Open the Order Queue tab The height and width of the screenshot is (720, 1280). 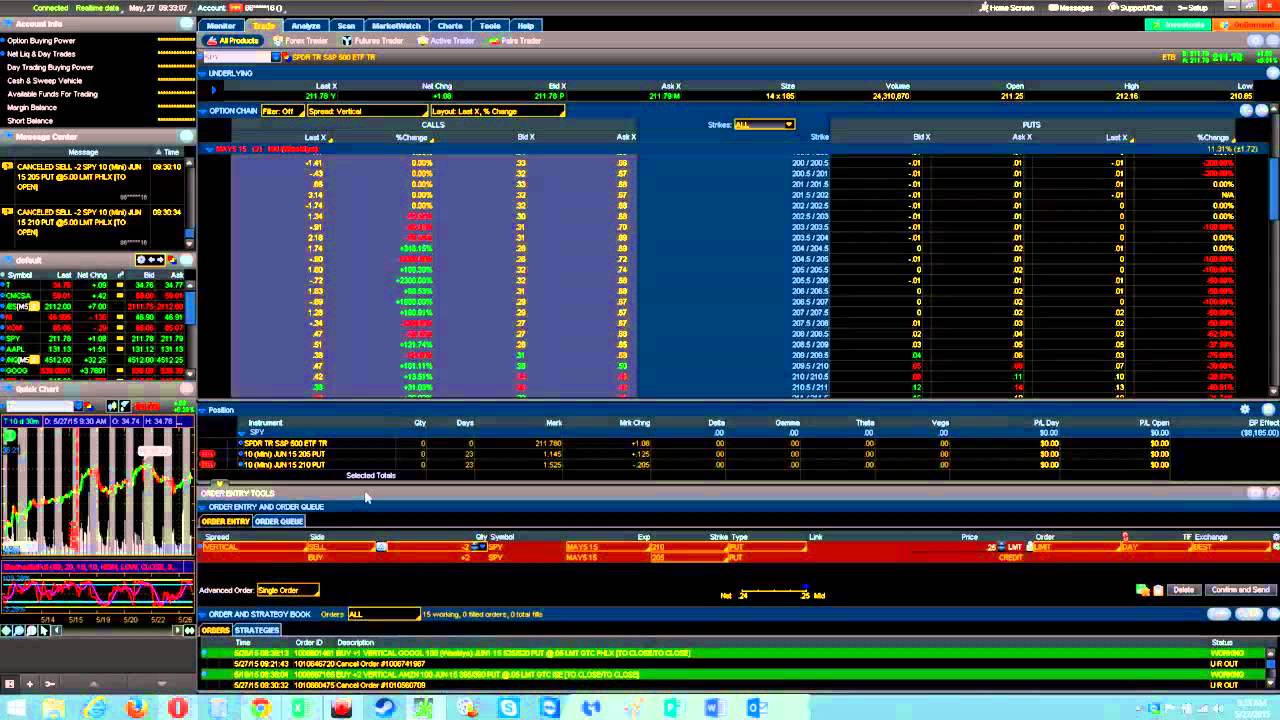coord(278,521)
